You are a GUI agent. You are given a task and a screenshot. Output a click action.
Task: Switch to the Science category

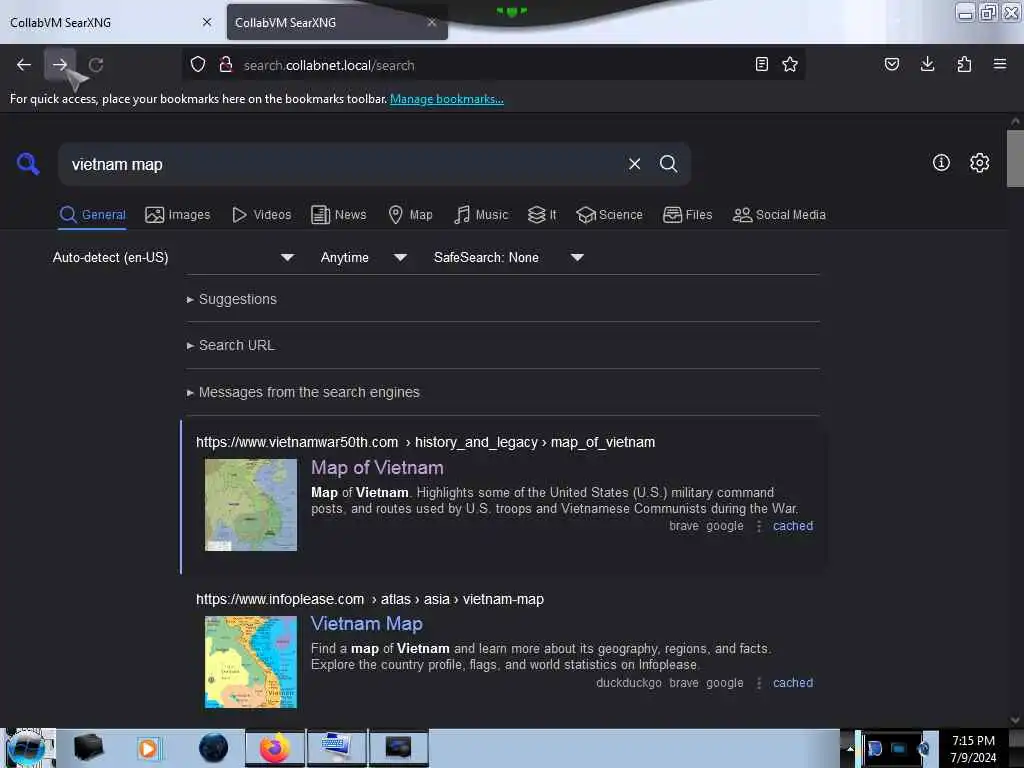(x=609, y=215)
